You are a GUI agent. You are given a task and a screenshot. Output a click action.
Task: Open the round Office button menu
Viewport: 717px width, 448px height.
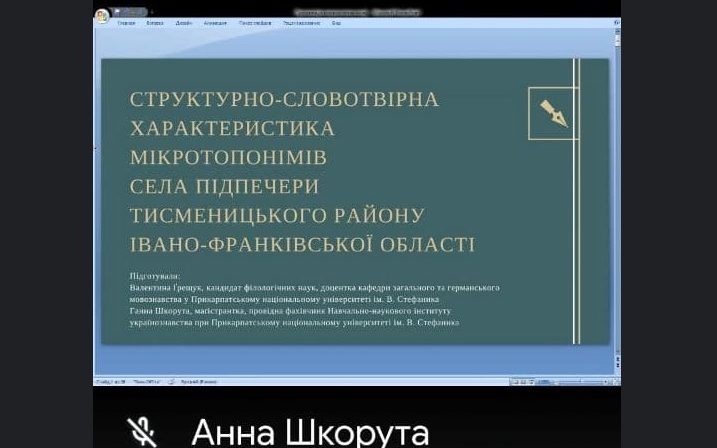pos(101,15)
